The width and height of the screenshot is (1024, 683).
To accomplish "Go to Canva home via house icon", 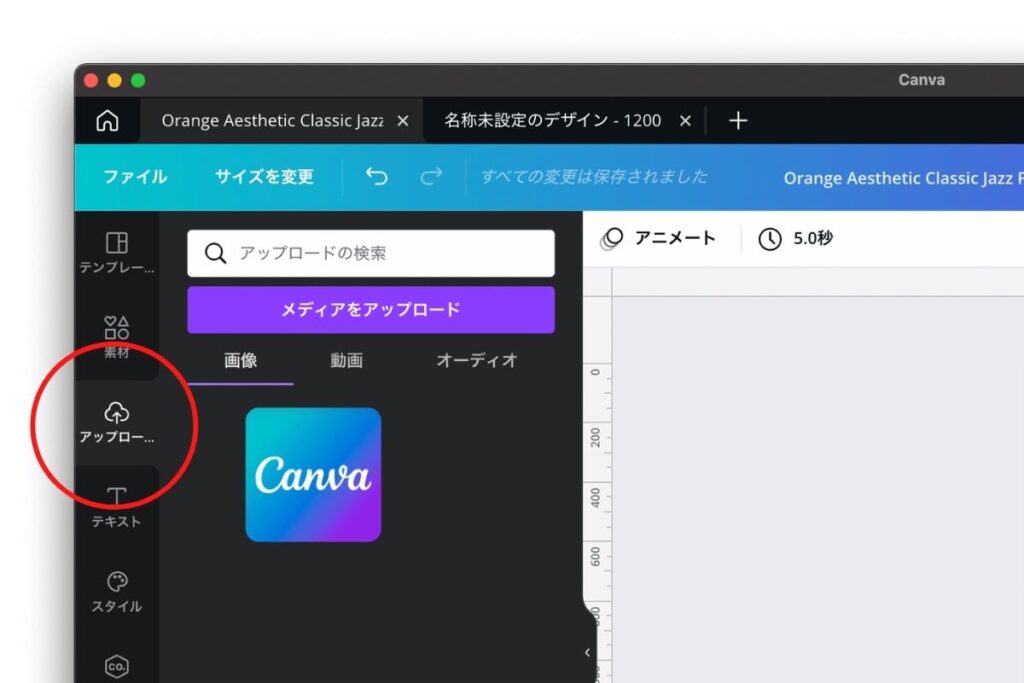I will pyautogui.click(x=108, y=121).
